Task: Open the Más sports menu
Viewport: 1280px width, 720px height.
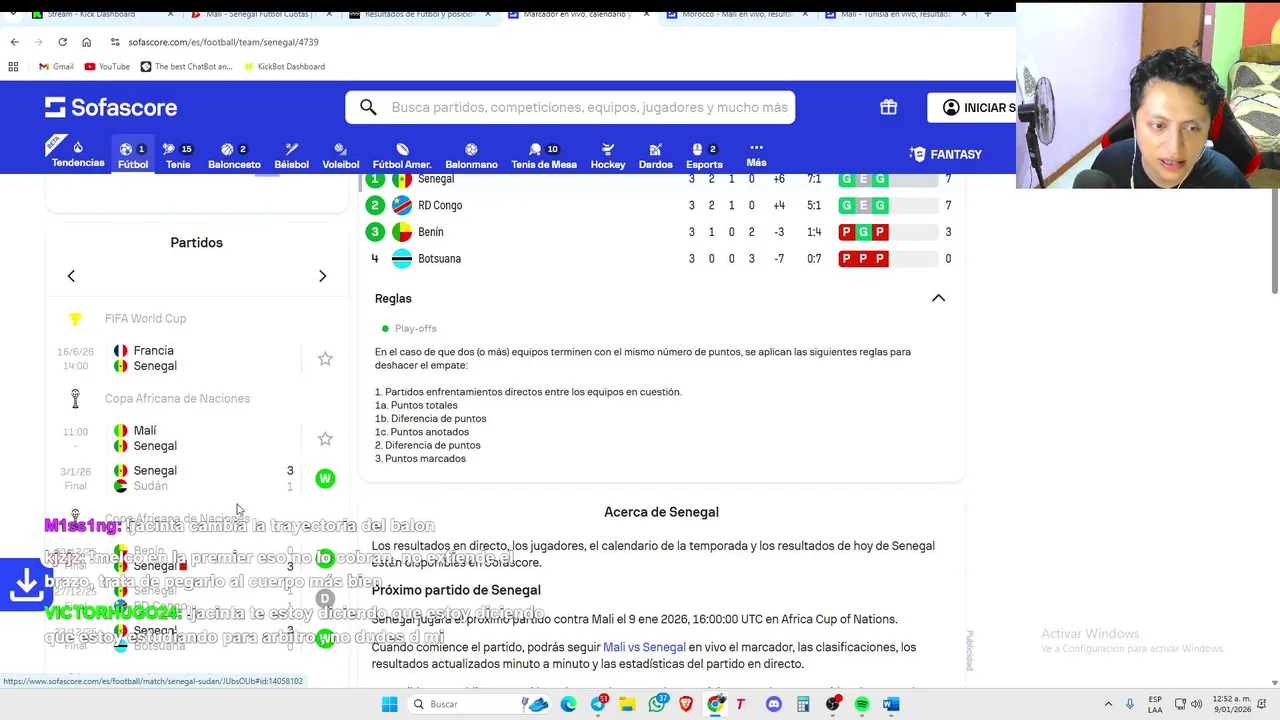Action: (756, 154)
